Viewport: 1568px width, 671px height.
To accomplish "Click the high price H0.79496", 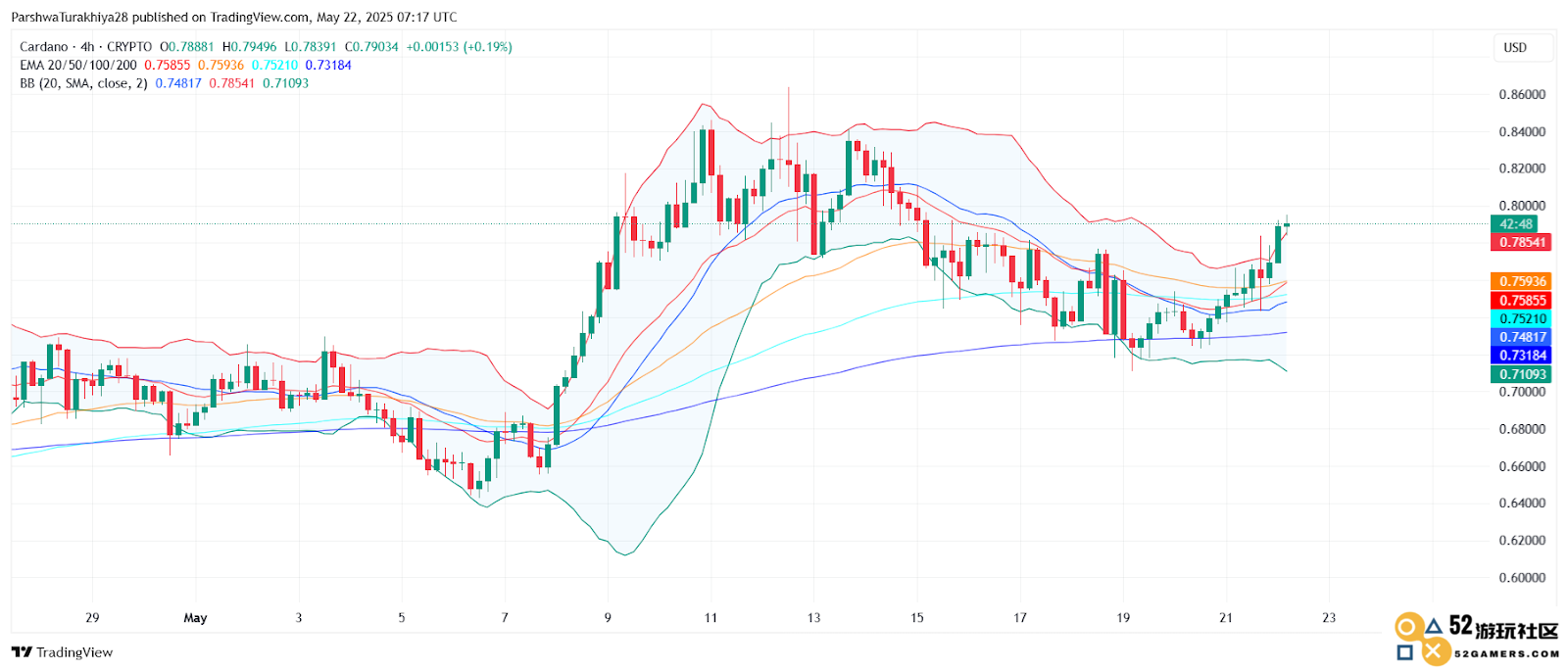I will pyautogui.click(x=250, y=47).
